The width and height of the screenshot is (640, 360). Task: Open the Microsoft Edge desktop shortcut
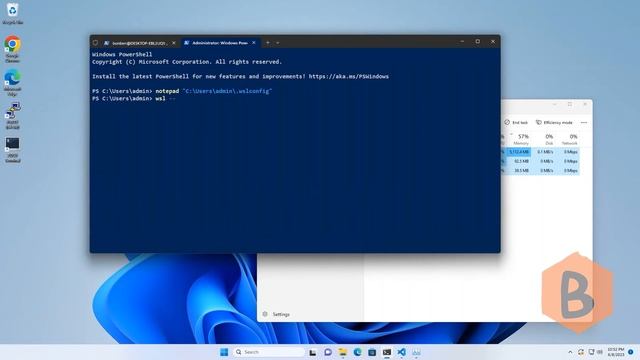tap(13, 82)
